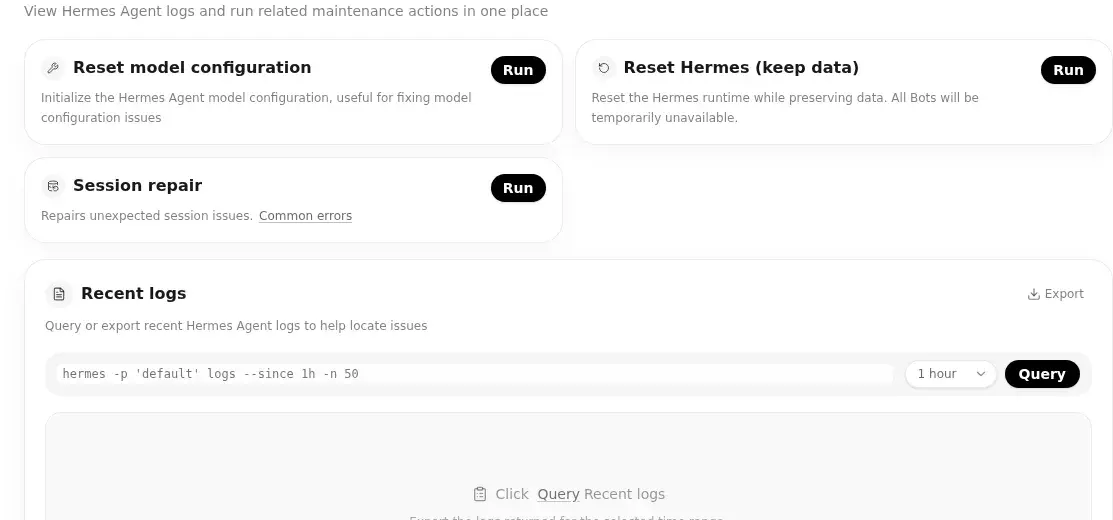Click the document icon next to Recent logs
Viewport: 1113px width, 520px height.
(59, 294)
